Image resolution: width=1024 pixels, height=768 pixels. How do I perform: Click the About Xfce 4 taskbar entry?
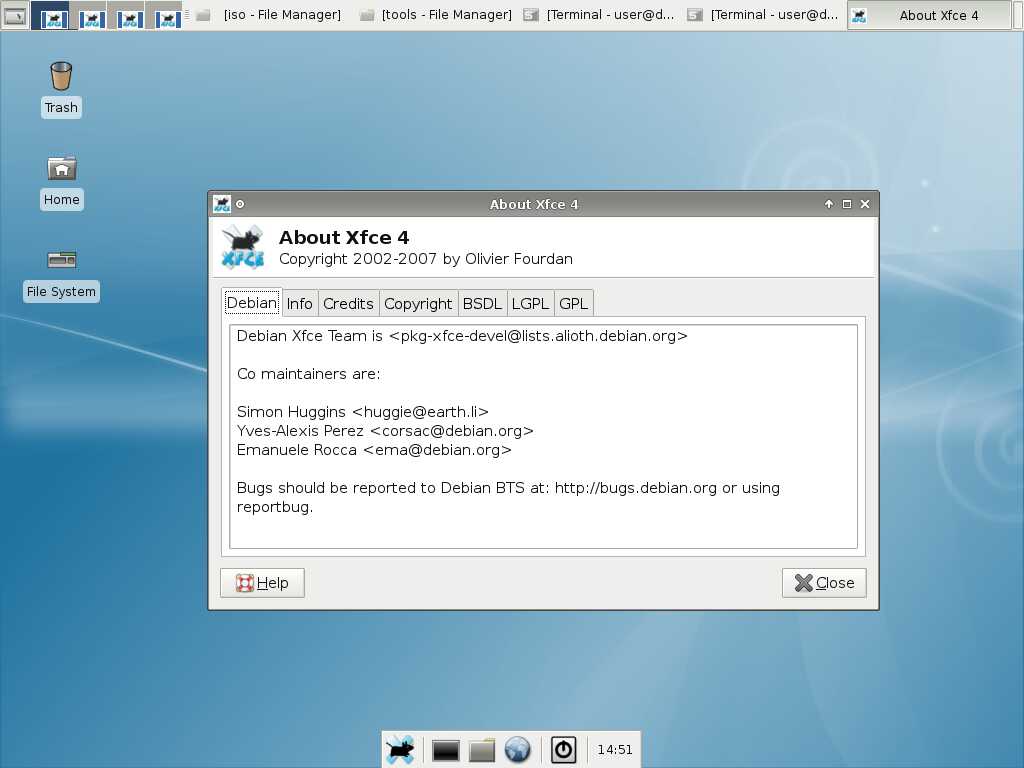[x=929, y=15]
